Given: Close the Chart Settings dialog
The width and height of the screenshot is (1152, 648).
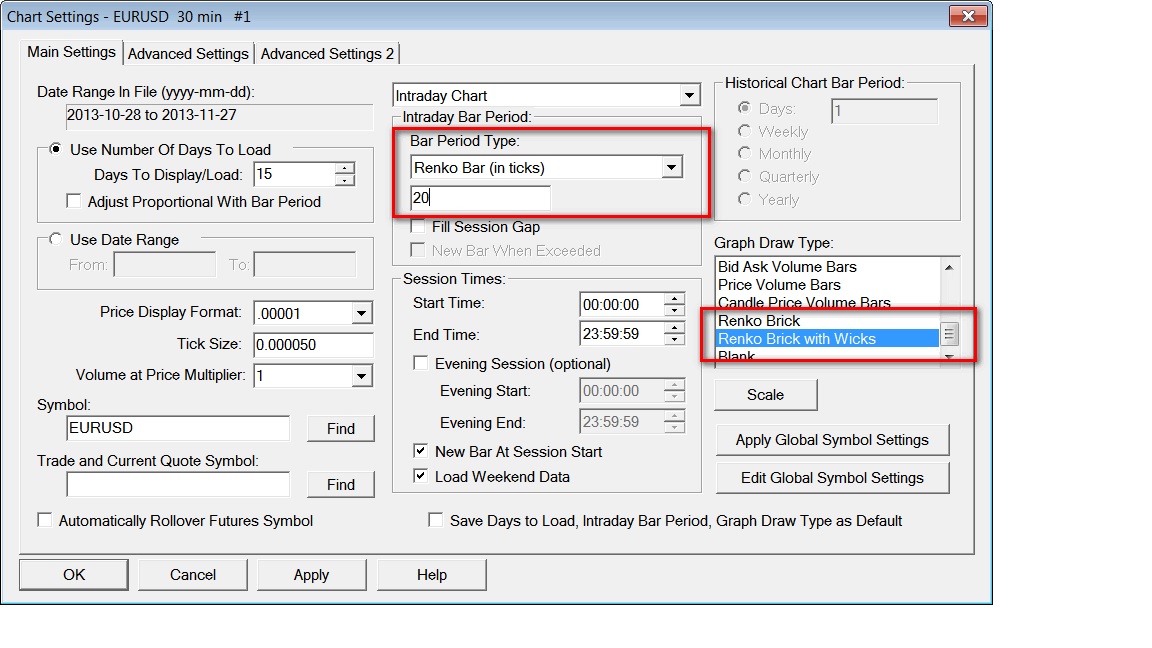Looking at the screenshot, I should point(968,15).
